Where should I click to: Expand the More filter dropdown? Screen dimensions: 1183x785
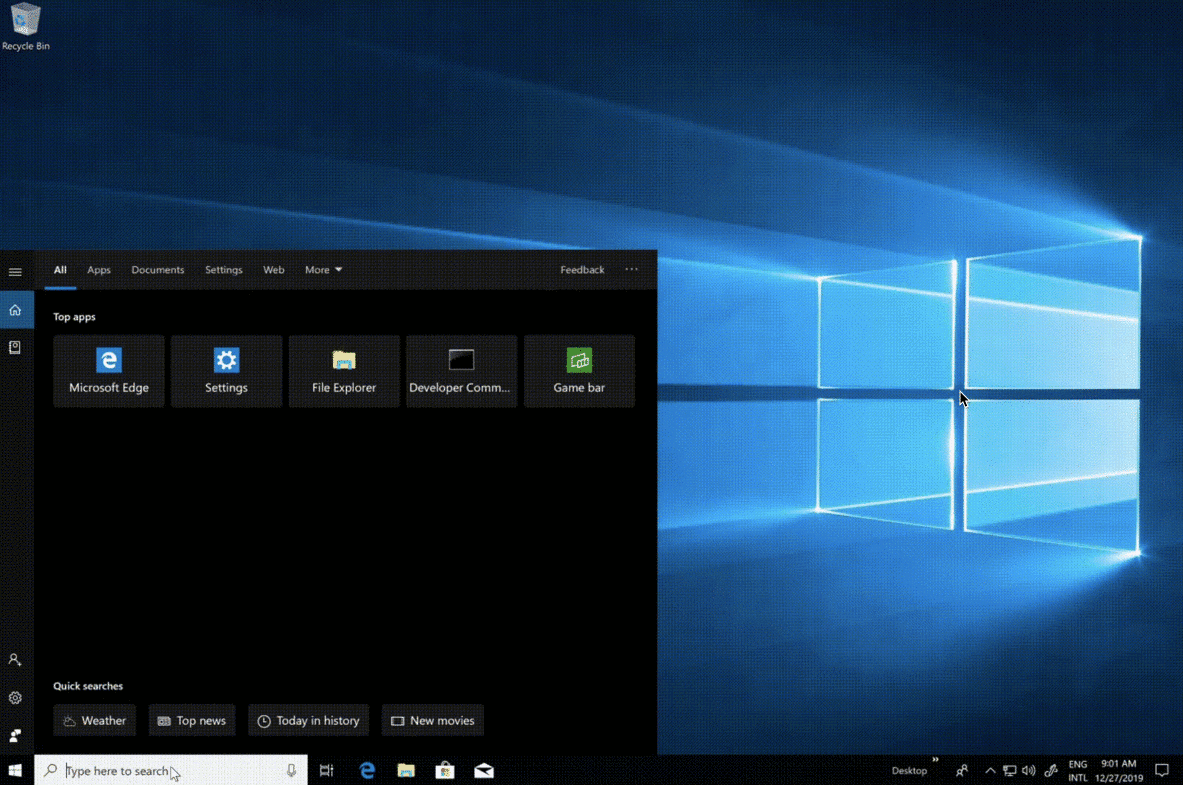323,270
